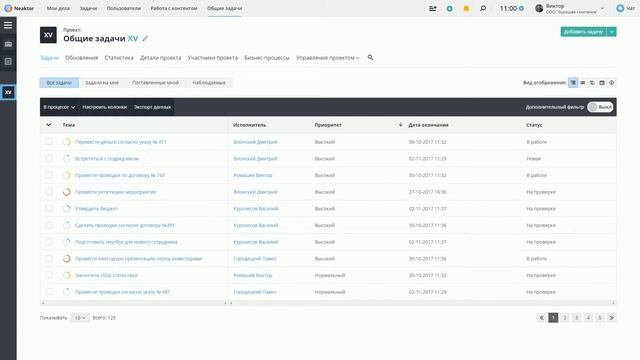Show the 'Задачи на мне' filter tab
640x360 pixels.
pyautogui.click(x=102, y=83)
